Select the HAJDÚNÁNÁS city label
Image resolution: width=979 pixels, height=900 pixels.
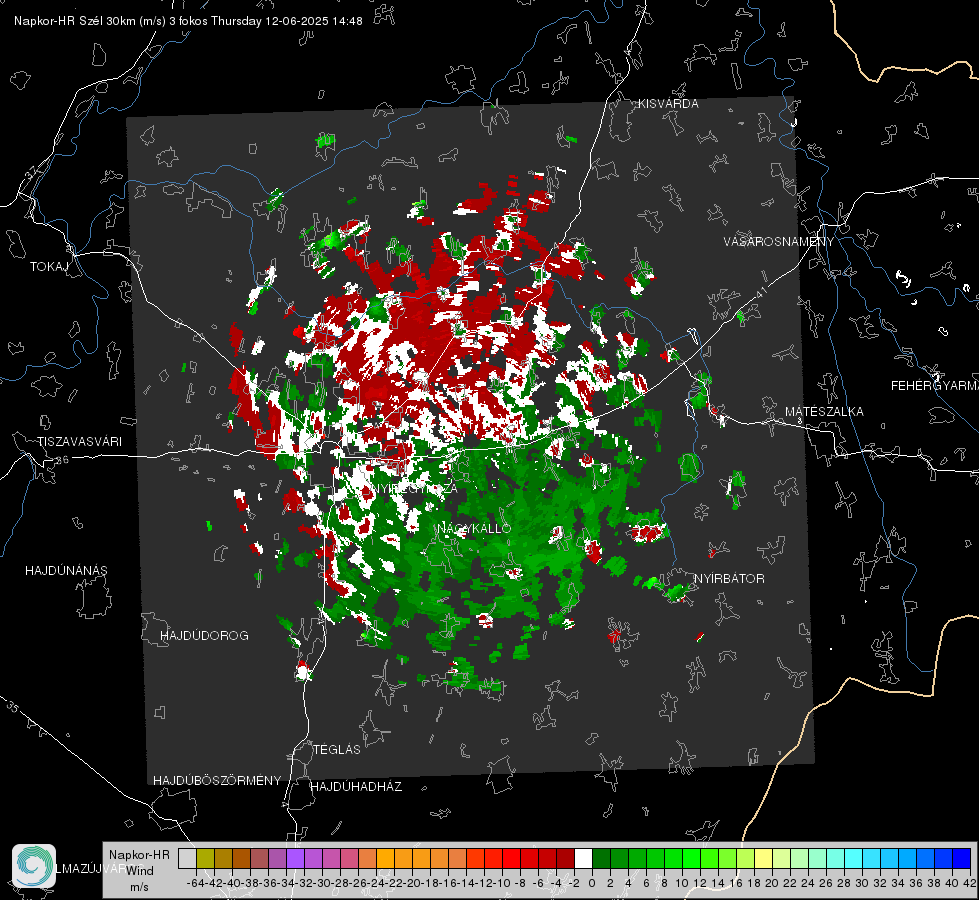pos(66,570)
